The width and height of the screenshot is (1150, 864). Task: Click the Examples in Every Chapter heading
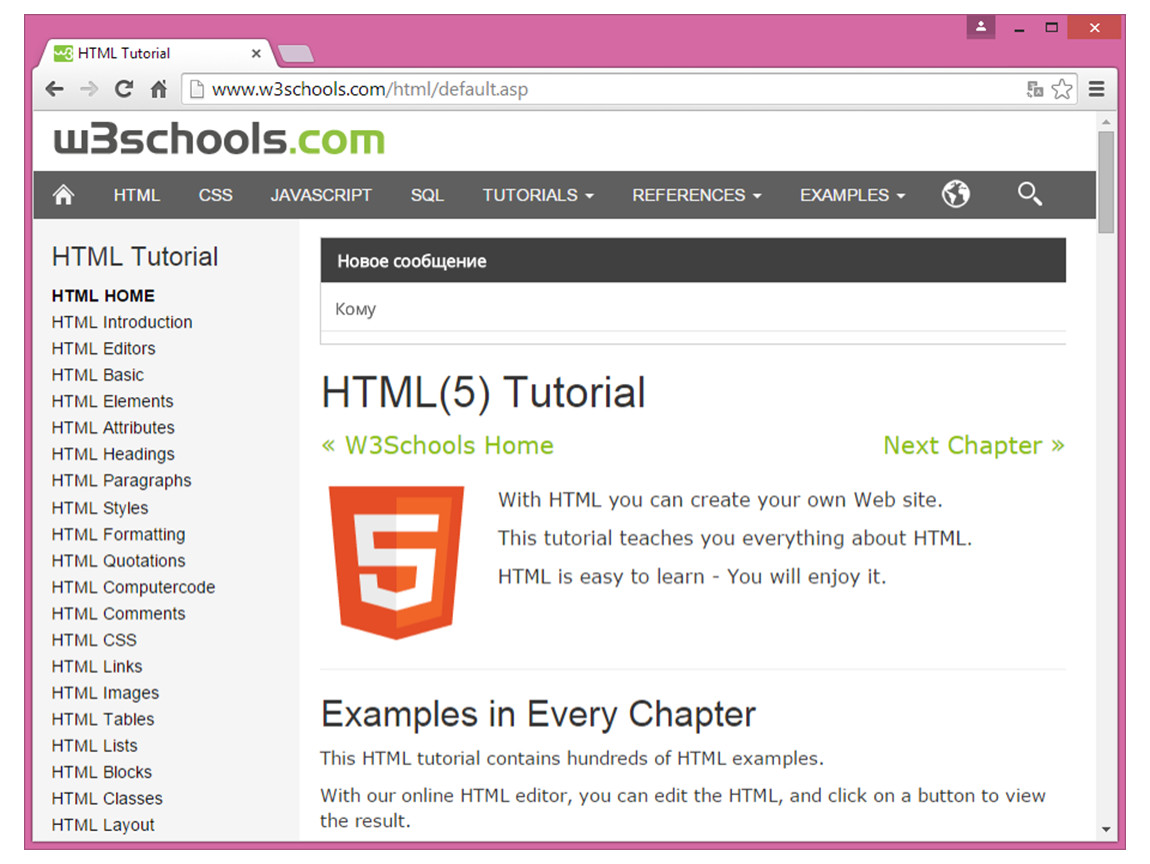[x=538, y=714]
